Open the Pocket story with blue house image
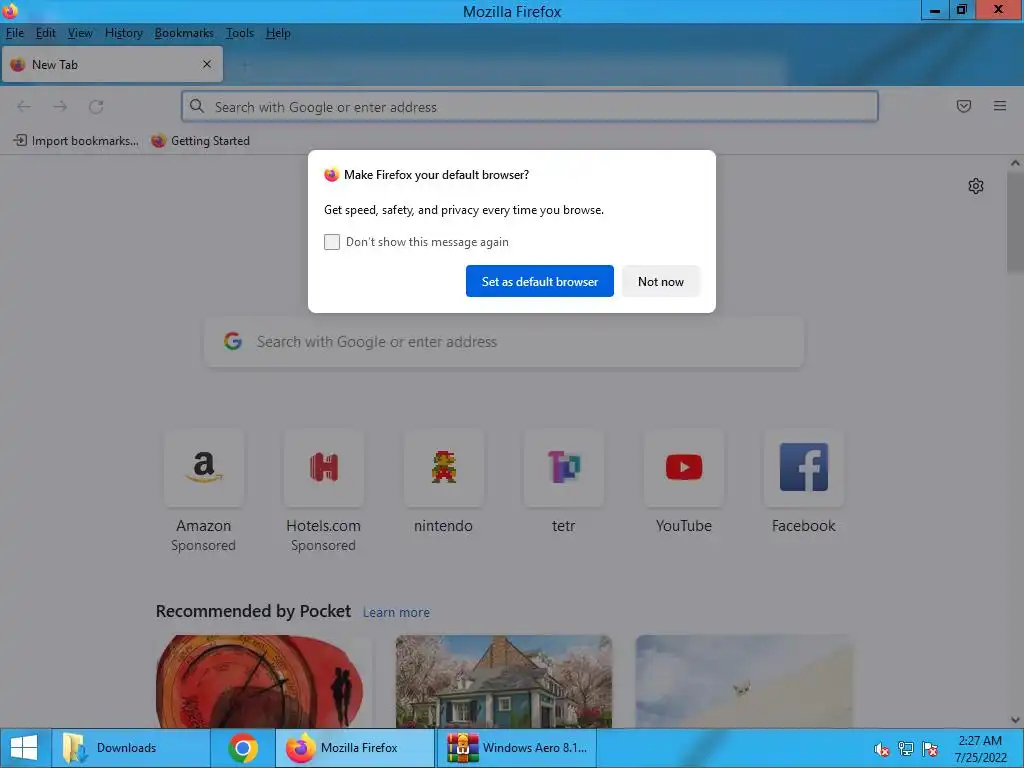The image size is (1024, 768). 504,681
